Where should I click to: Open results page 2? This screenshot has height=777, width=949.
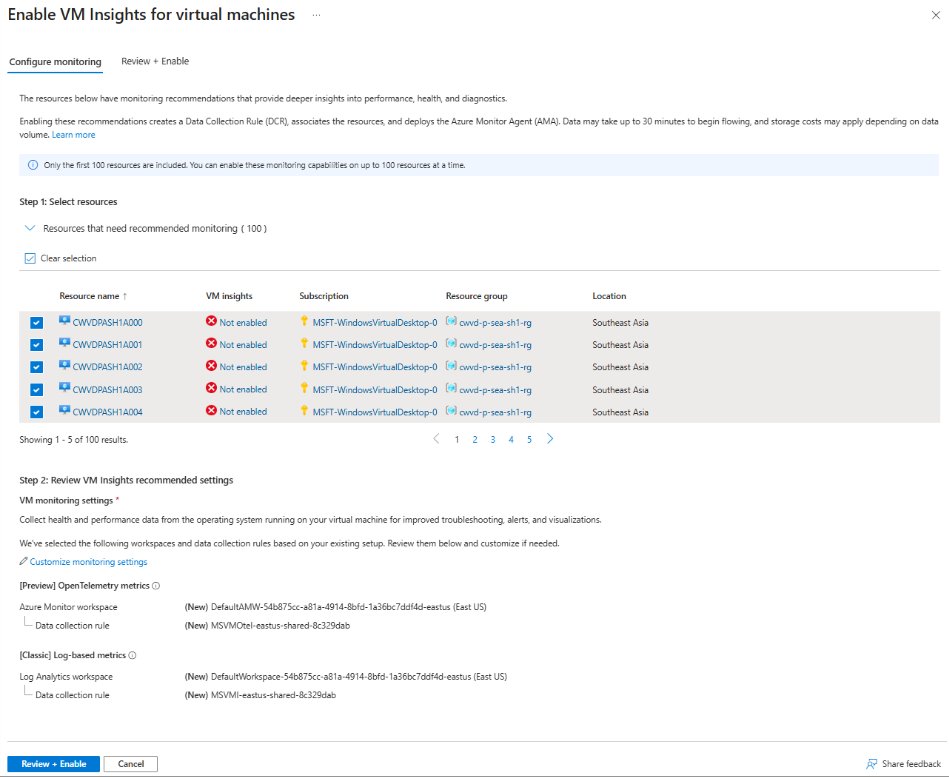tap(475, 440)
